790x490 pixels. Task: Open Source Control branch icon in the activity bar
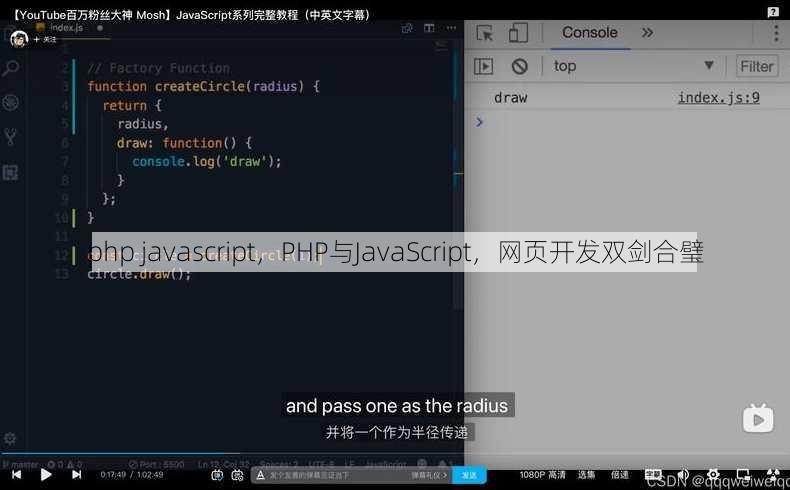click(11, 137)
